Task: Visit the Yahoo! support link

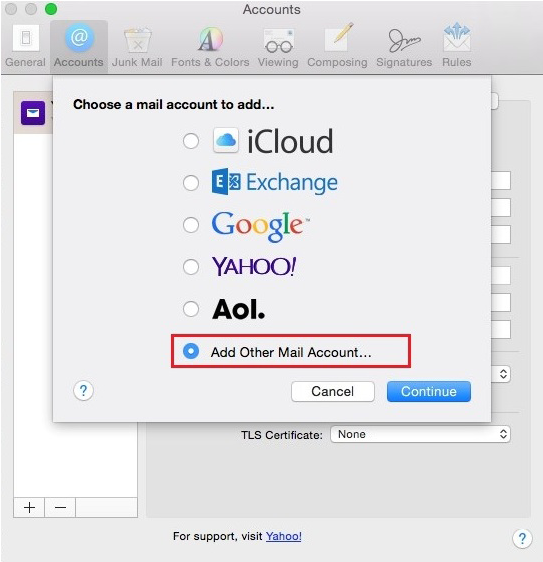Action: (284, 536)
